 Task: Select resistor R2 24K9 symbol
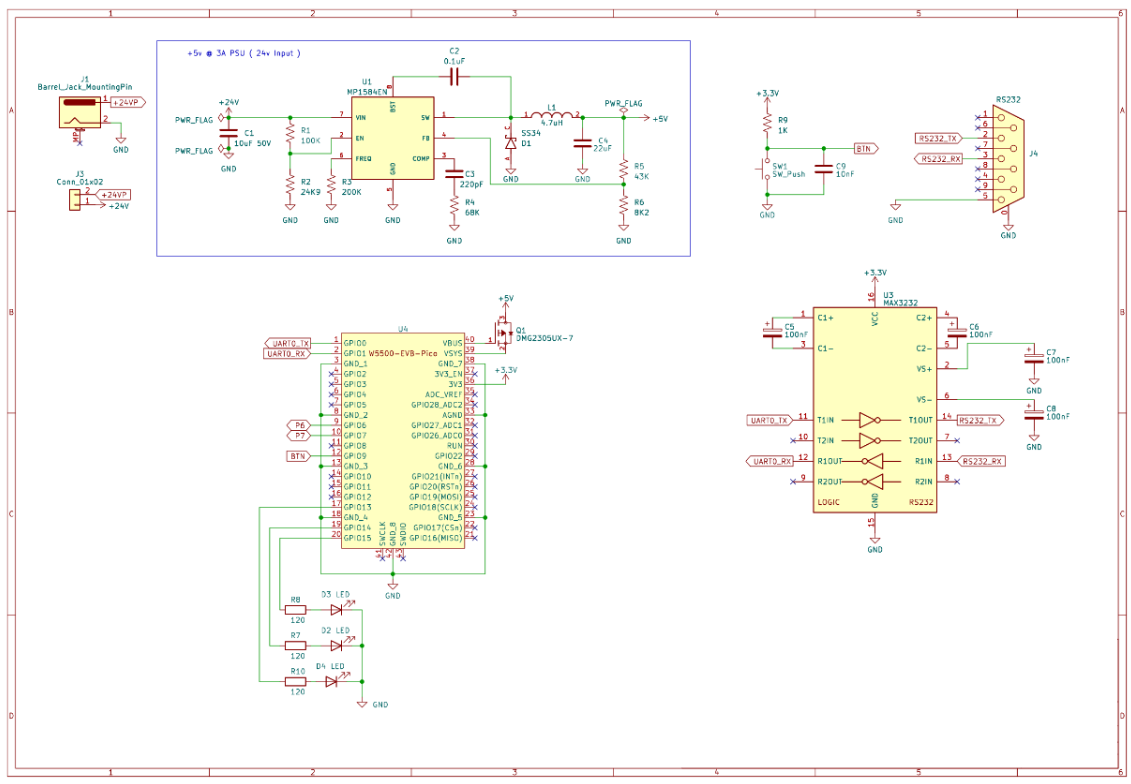click(290, 186)
